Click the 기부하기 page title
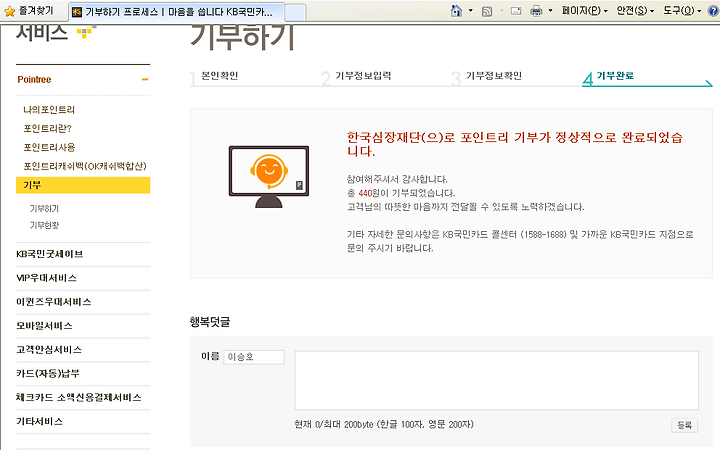This screenshot has width=720, height=450. [x=242, y=37]
